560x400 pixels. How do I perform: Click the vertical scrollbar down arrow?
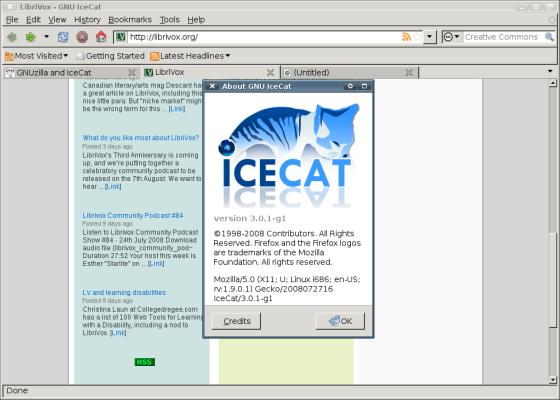(553, 380)
